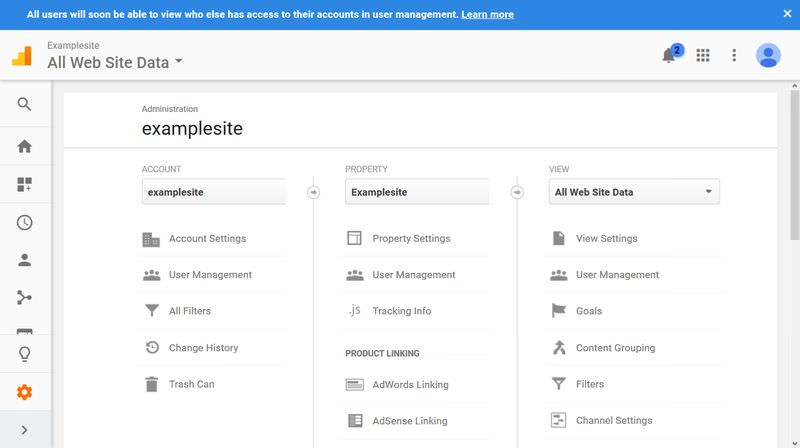Open Google apps grid icon
This screenshot has height=448, width=800.
pyautogui.click(x=703, y=55)
